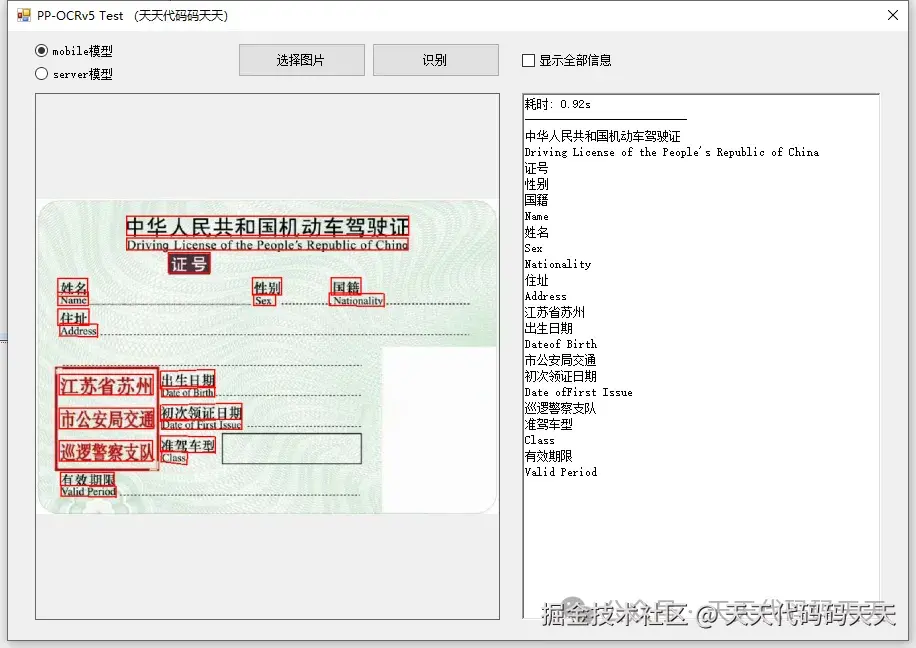This screenshot has height=648, width=916.
Task: Close the PP-OCRv5 Test window
Action: click(x=893, y=15)
